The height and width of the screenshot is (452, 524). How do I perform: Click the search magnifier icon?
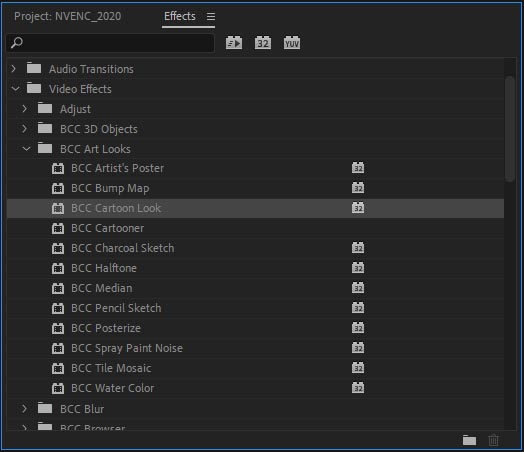coord(17,43)
